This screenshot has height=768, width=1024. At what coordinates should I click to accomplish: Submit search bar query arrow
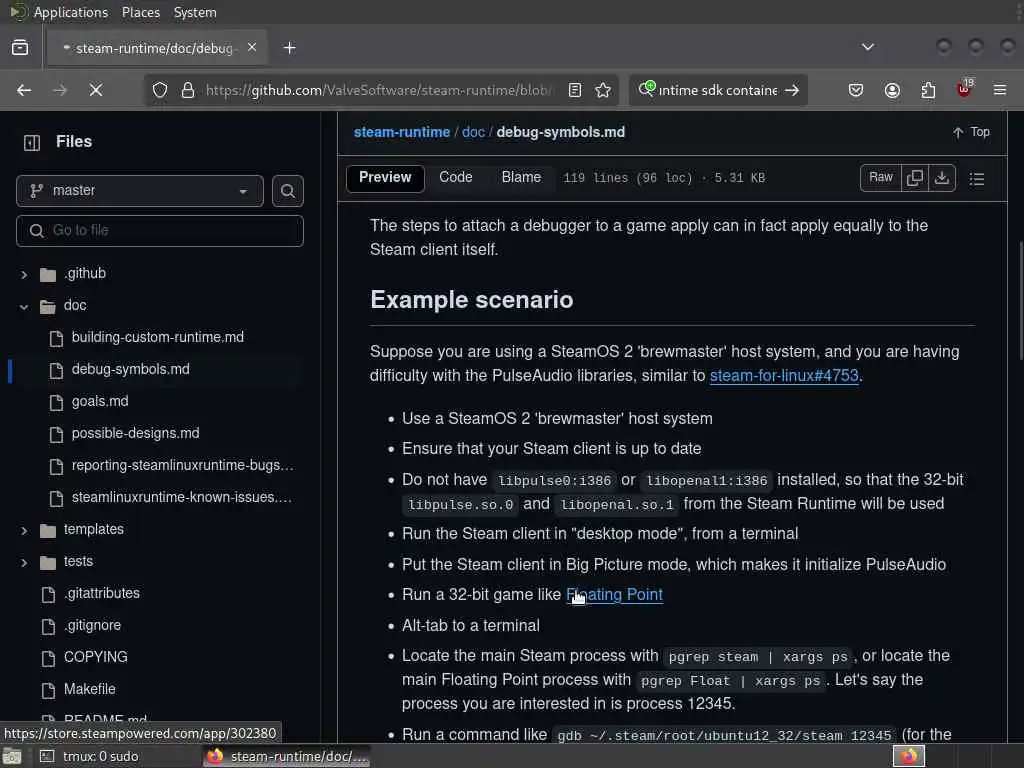point(792,90)
